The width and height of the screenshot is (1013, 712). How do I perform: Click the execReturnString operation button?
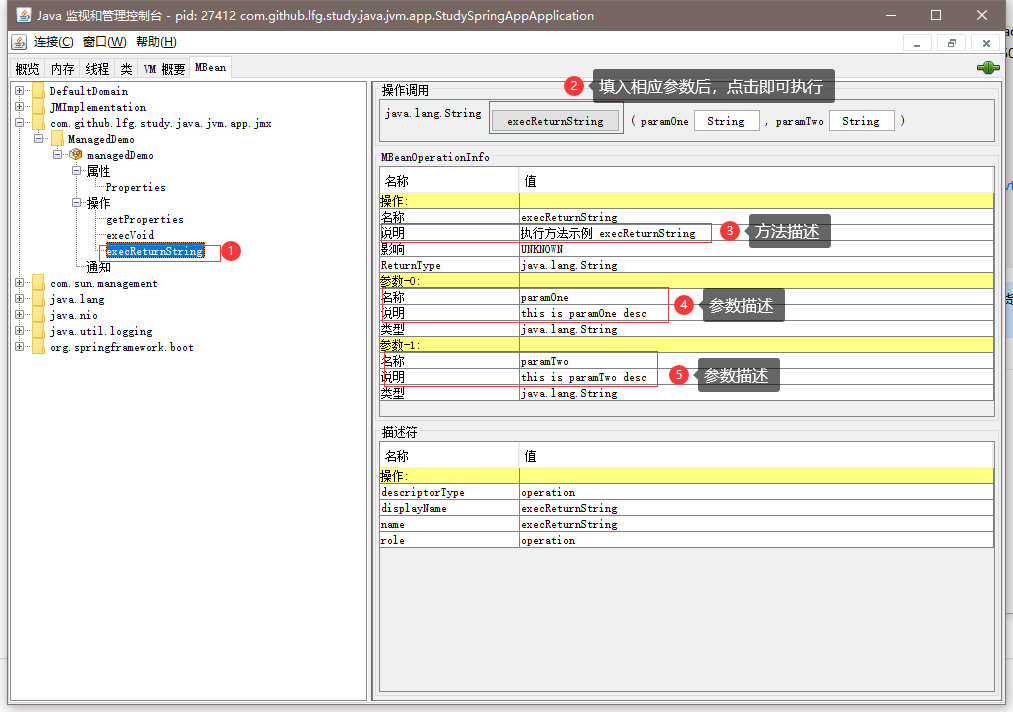coord(555,121)
